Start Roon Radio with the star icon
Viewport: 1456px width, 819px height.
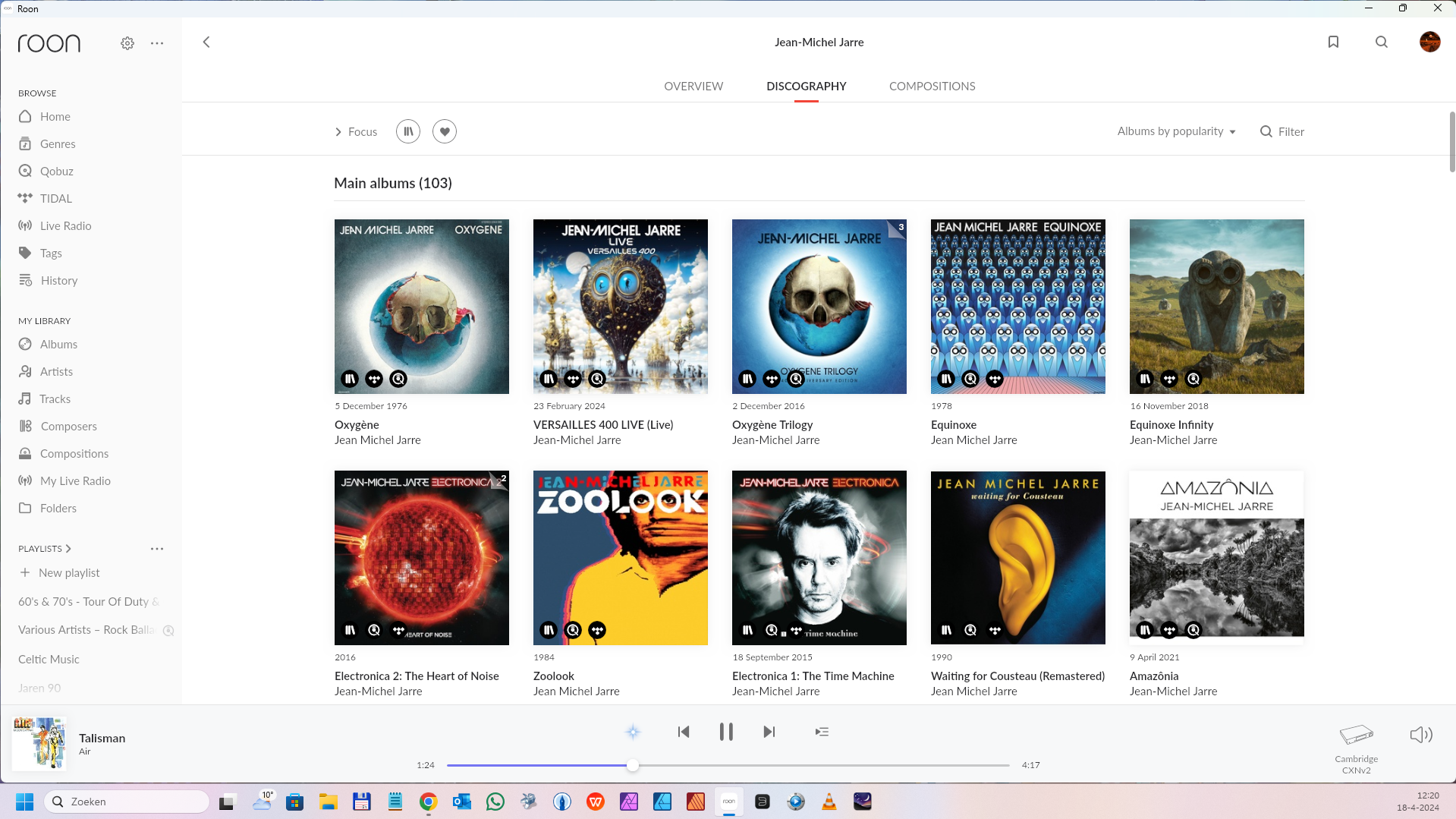pos(633,732)
